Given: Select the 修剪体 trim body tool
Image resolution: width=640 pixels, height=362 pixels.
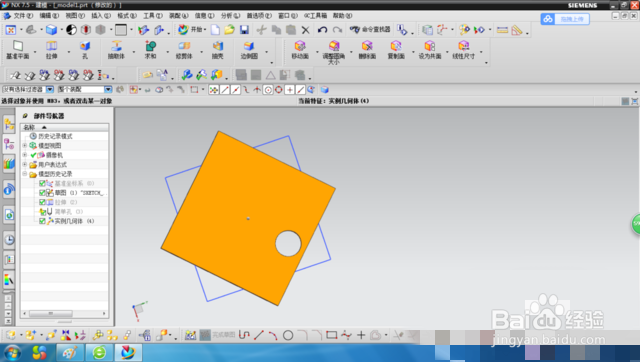Looking at the screenshot, I should point(184,50).
